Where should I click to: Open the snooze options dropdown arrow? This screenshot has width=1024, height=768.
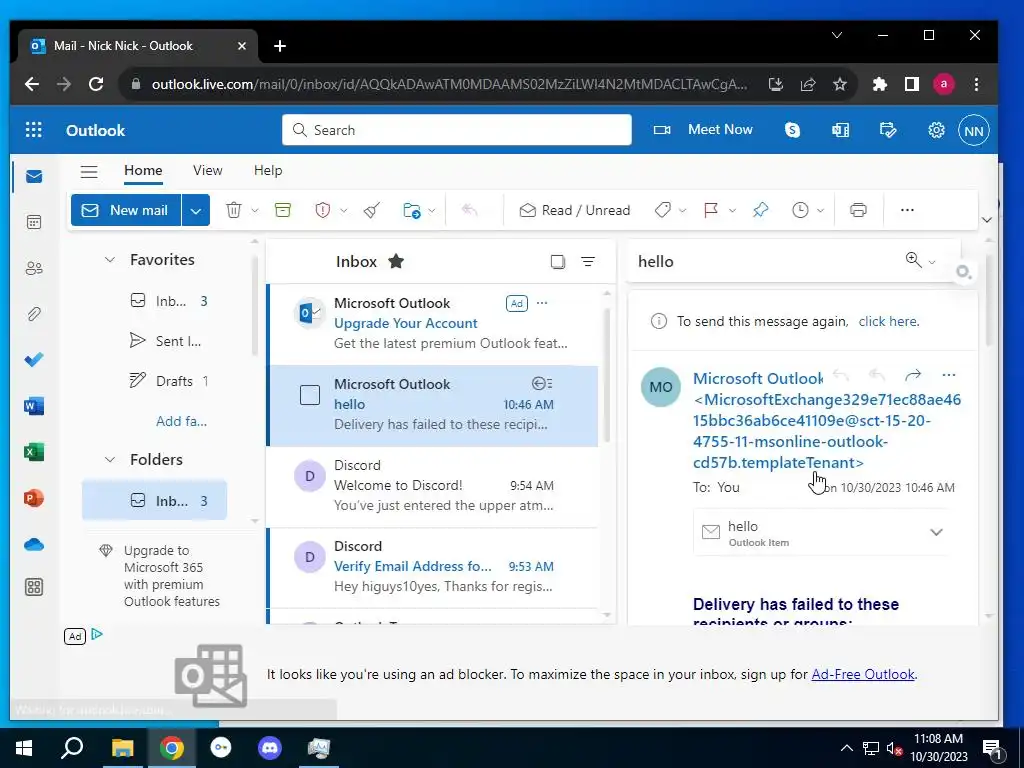(x=820, y=210)
